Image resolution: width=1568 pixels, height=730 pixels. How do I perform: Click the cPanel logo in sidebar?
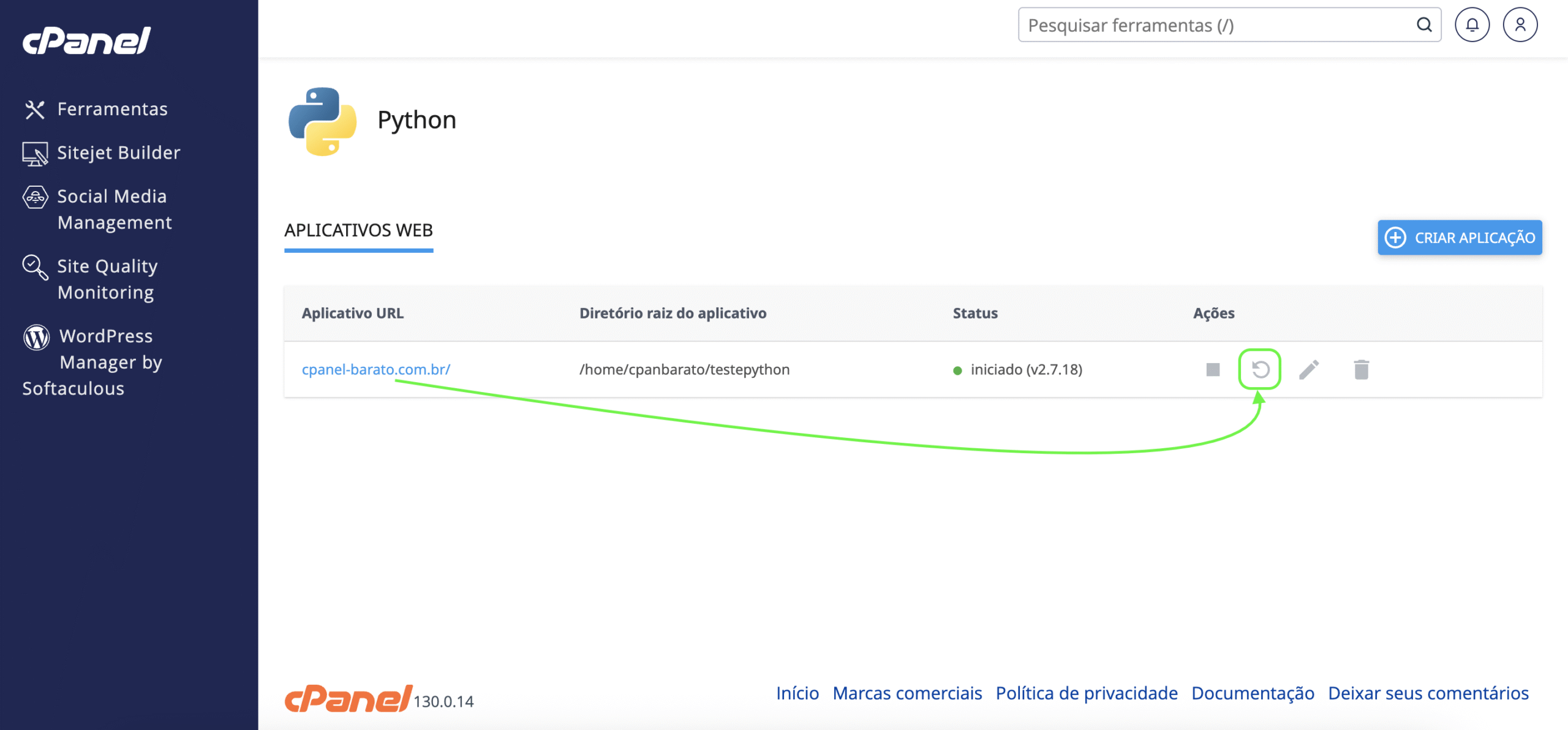(x=87, y=40)
